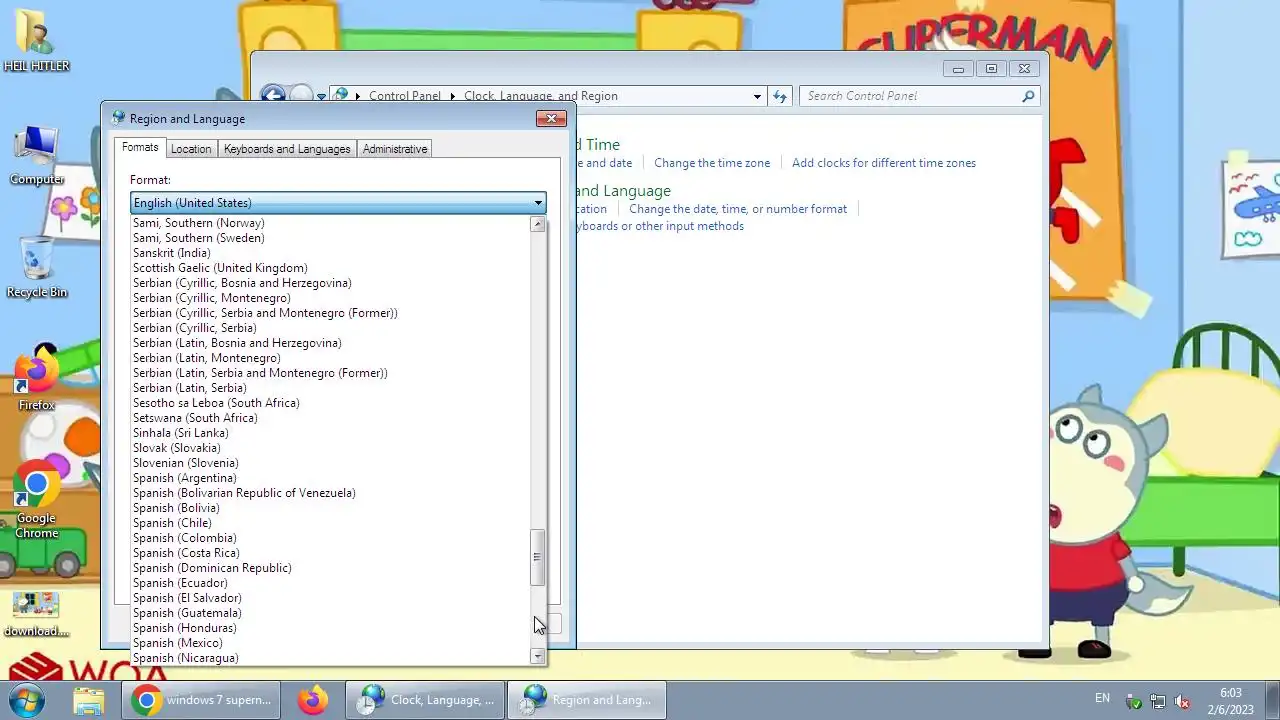This screenshot has width=1280, height=720.
Task: Click the format list scroll up arrow
Action: [538, 224]
